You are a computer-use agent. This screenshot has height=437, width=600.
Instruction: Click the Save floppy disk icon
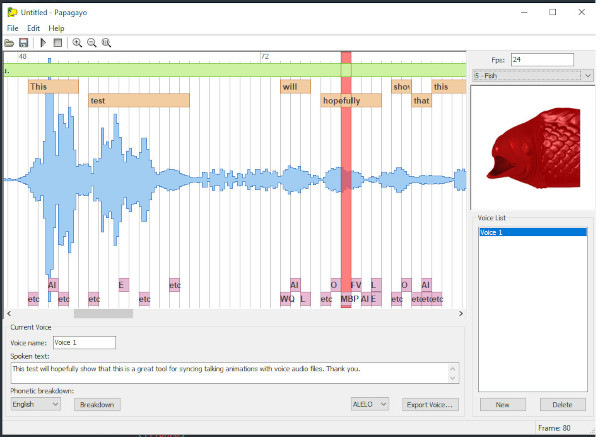point(23,43)
